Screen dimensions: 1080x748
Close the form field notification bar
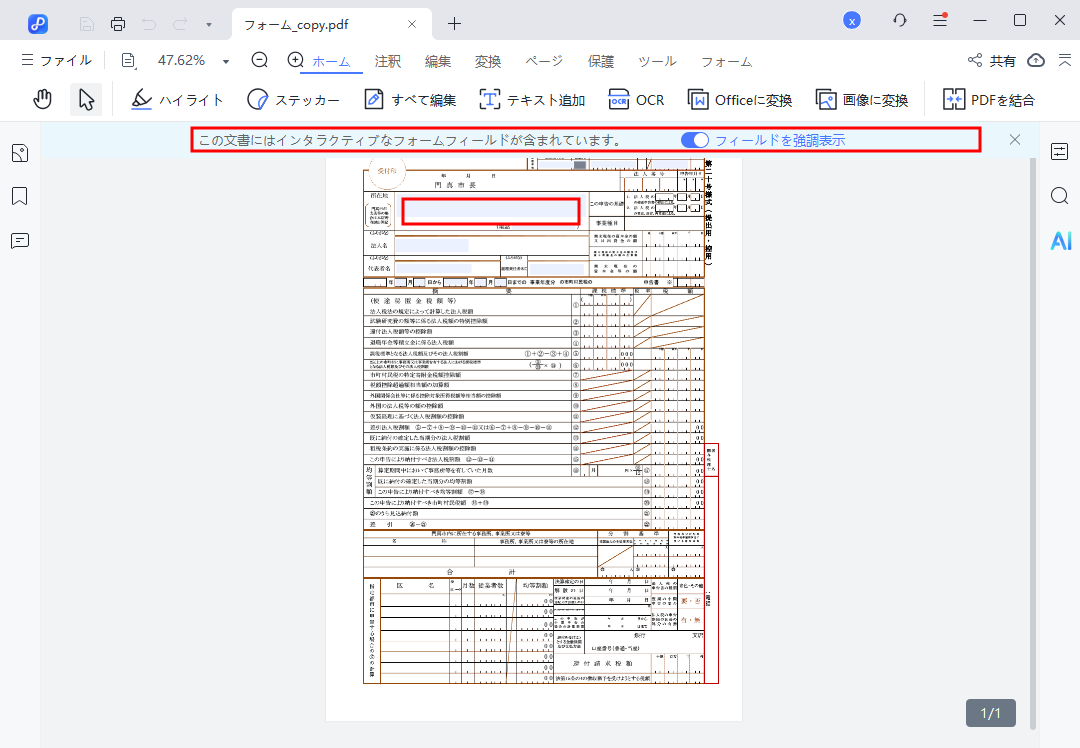tap(1015, 140)
